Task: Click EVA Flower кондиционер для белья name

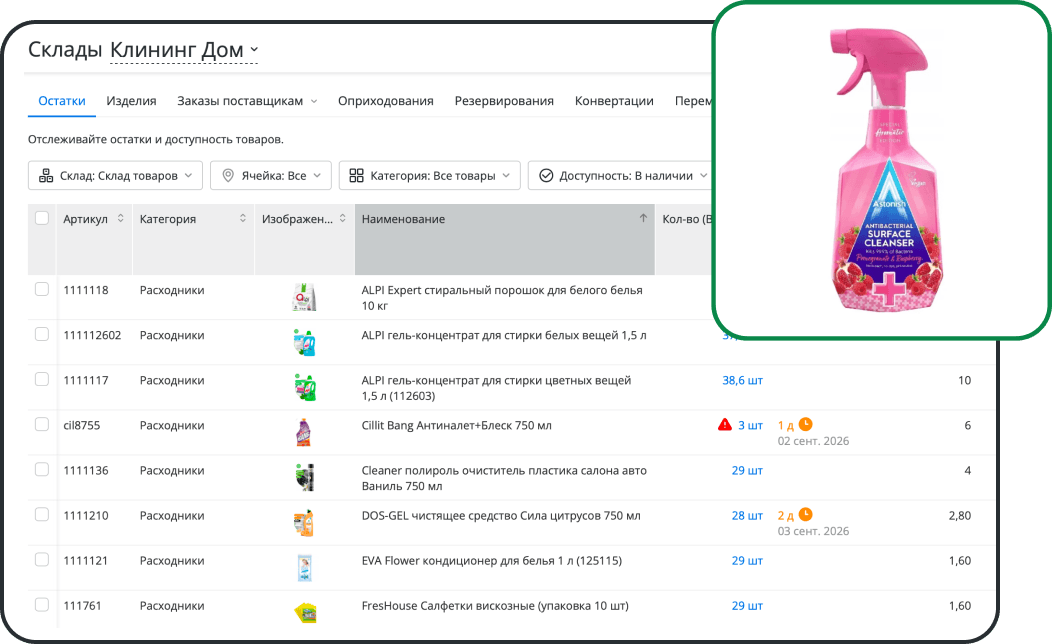Action: point(492,560)
